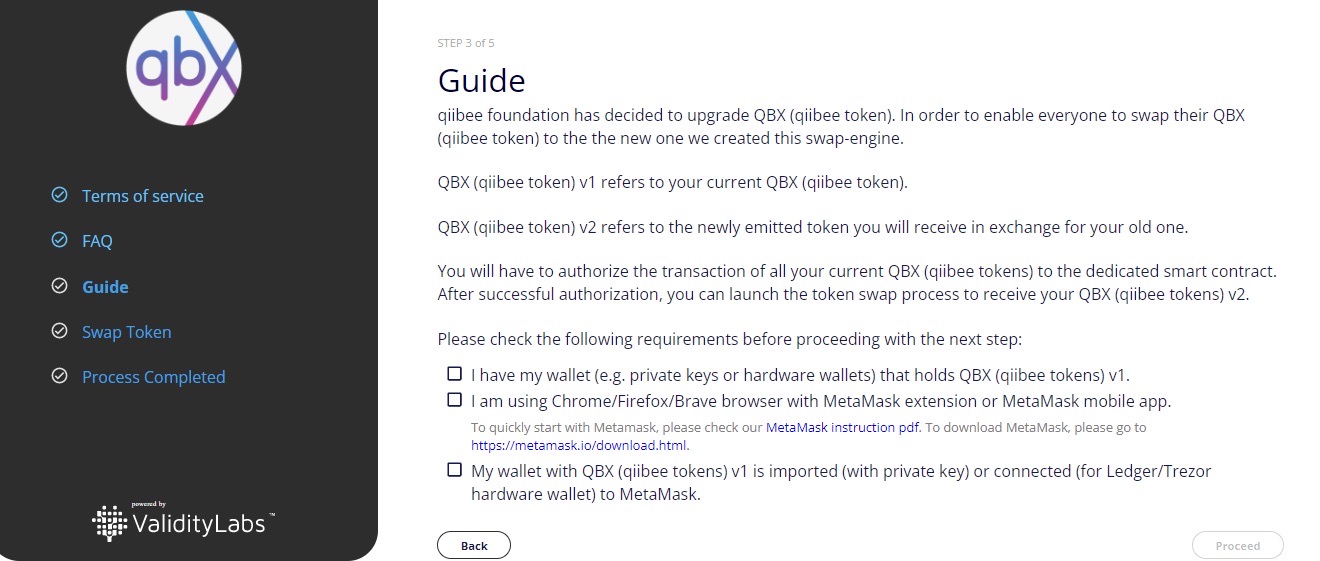Click the Back button
The image size is (1320, 561).
(x=474, y=545)
